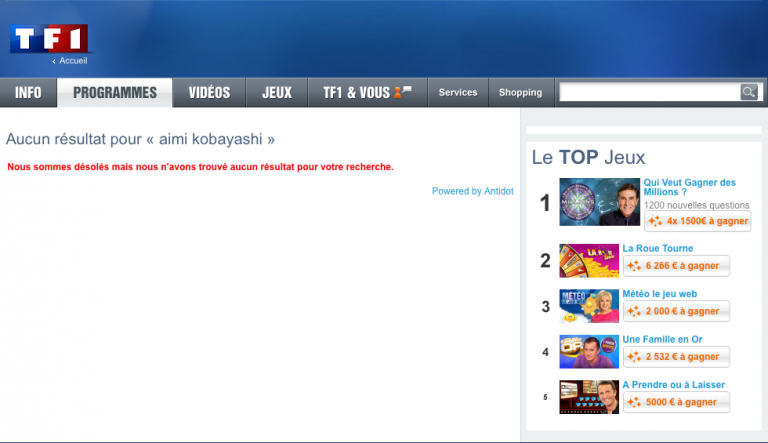Click the "Le TOP Jeux" heading

(x=588, y=157)
